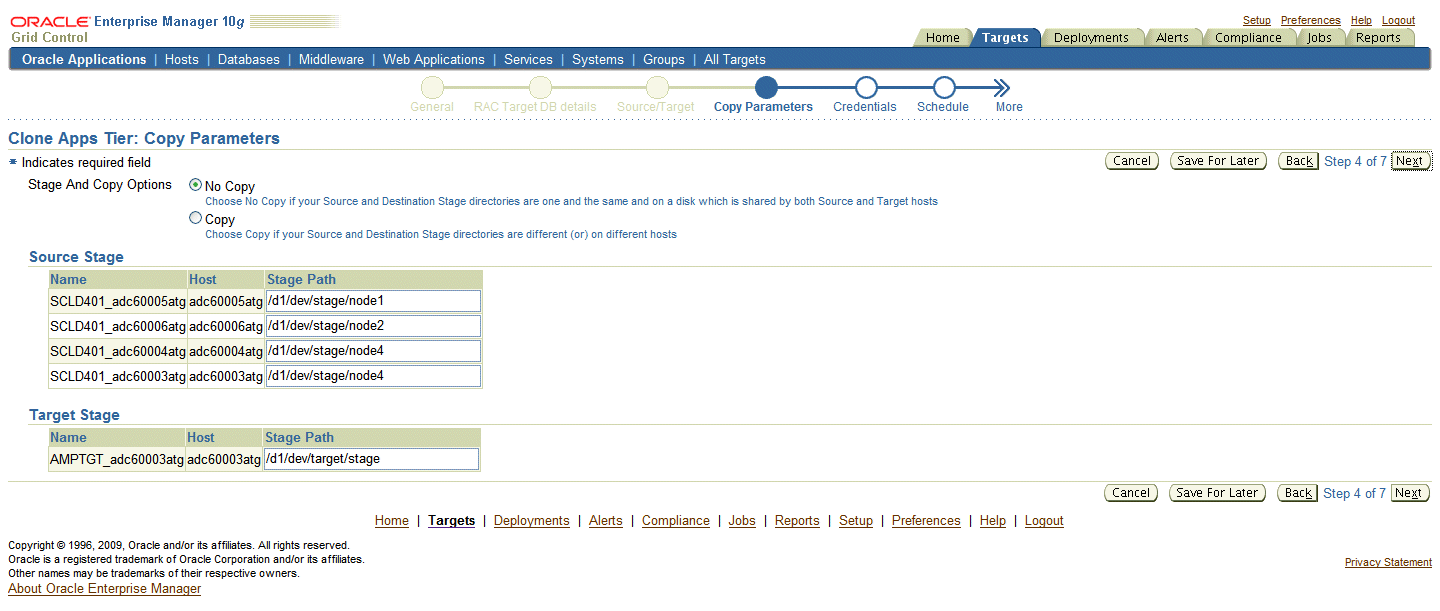Screen dimensions: 1440x611
Task: Switch to the Deployments tab
Action: click(1091, 38)
